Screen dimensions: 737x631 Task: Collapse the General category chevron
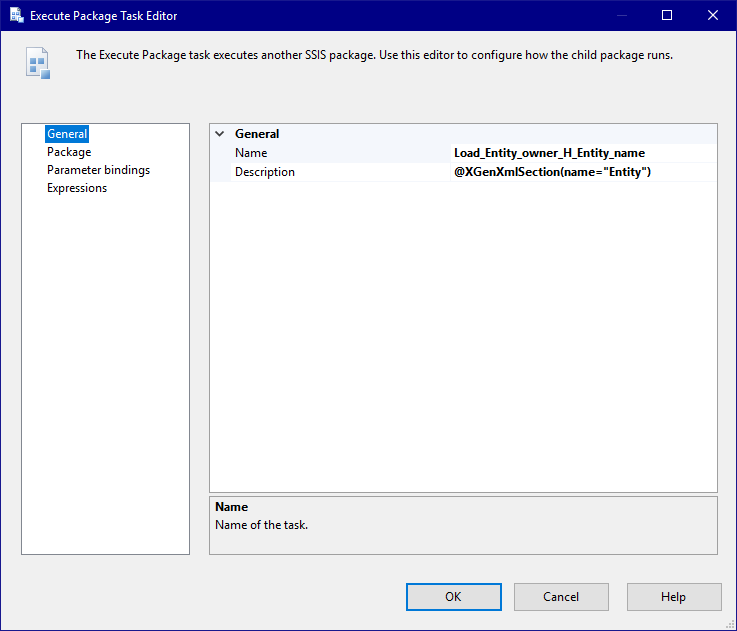point(220,134)
